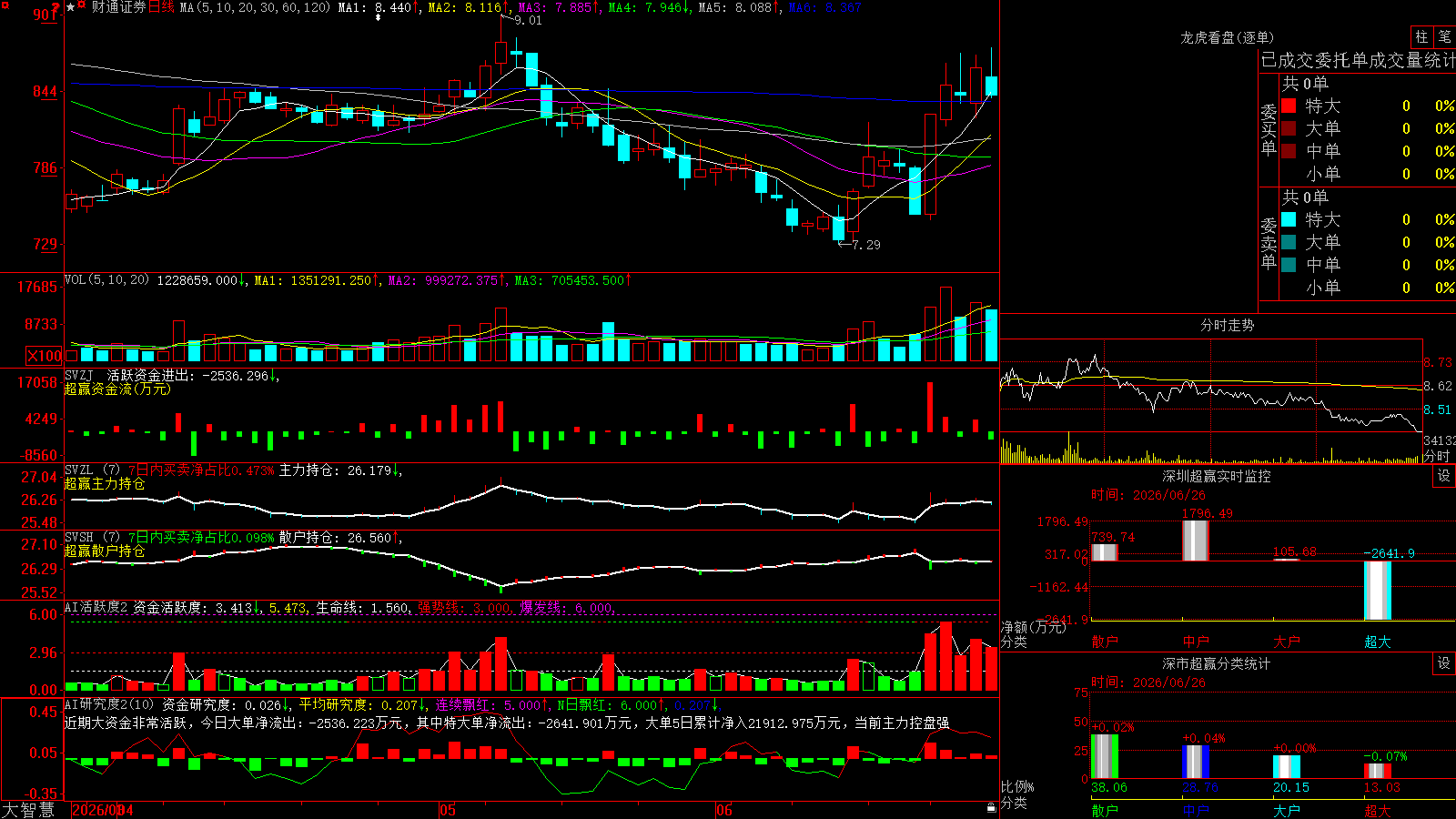Viewport: 1456px width, 819px height.
Task: Click the MA(5,10,20,30,60,120) indicator label
Action: [255, 7]
